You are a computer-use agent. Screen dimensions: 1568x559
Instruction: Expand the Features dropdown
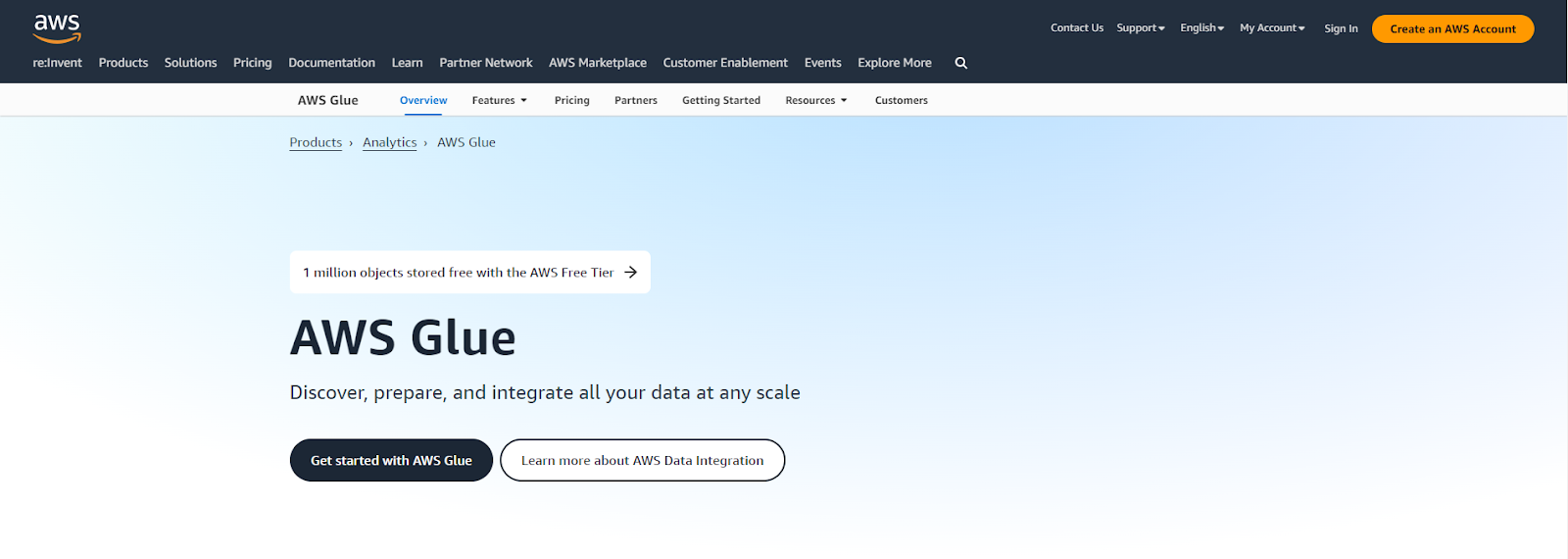pos(500,100)
